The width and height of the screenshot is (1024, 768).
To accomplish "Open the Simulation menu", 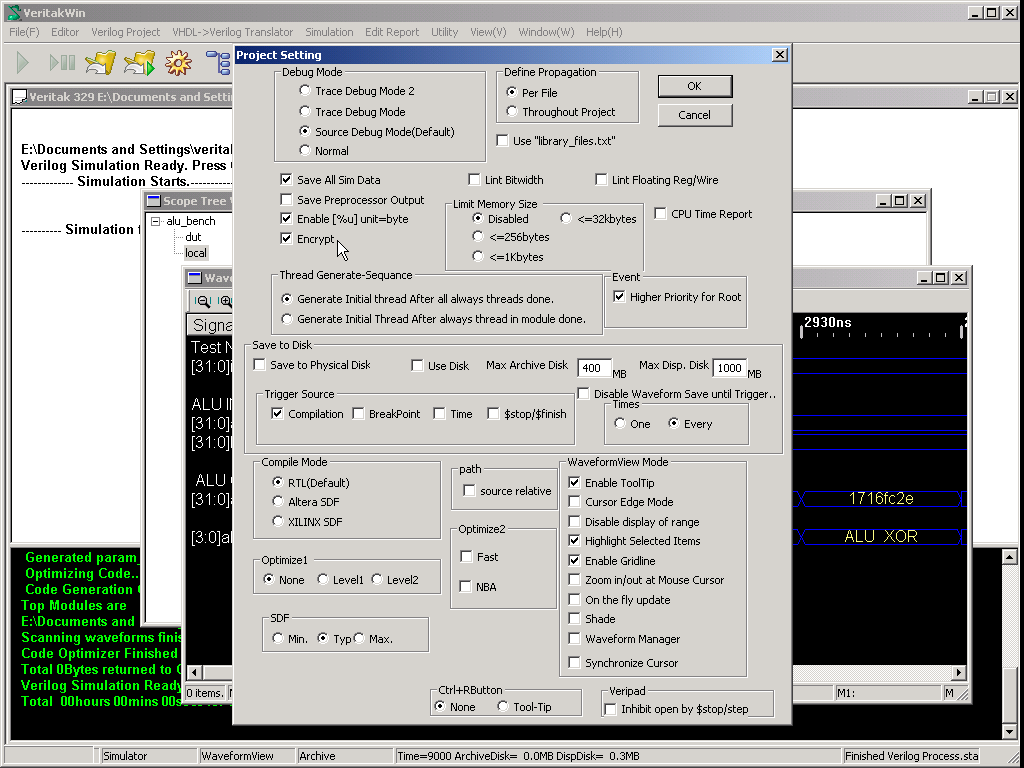I will (329, 32).
